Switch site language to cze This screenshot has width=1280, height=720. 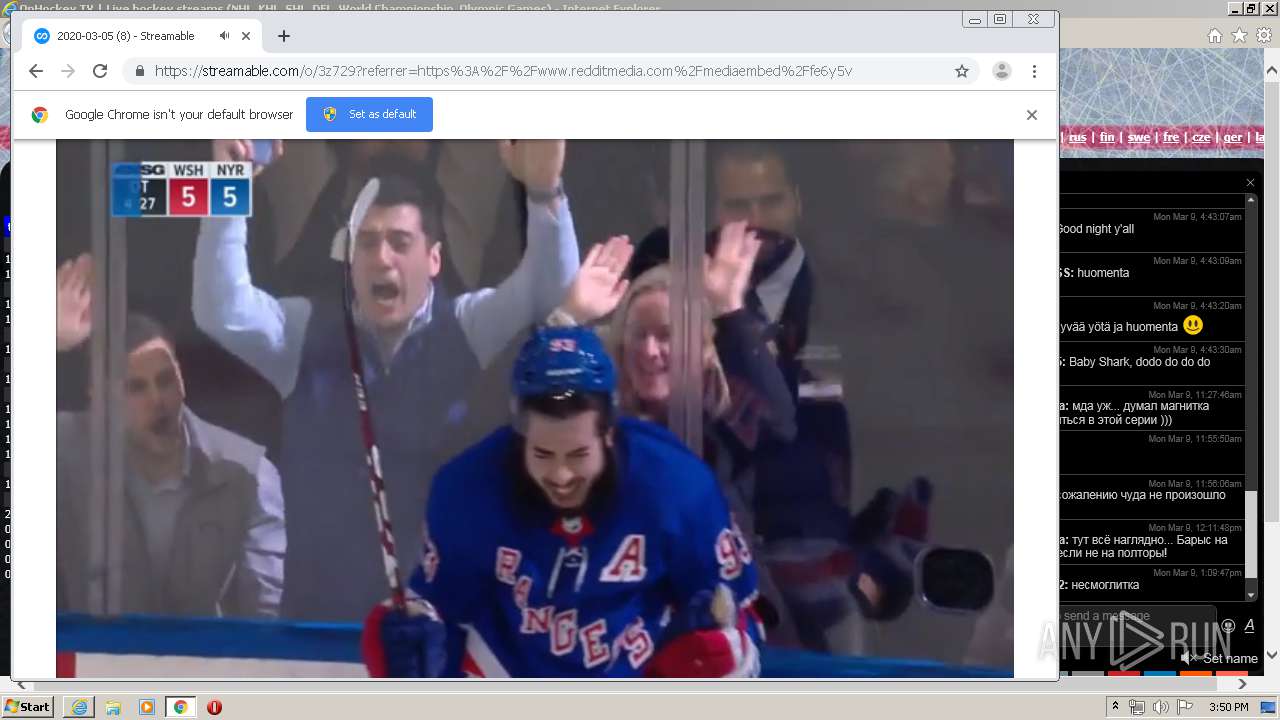pos(1201,137)
